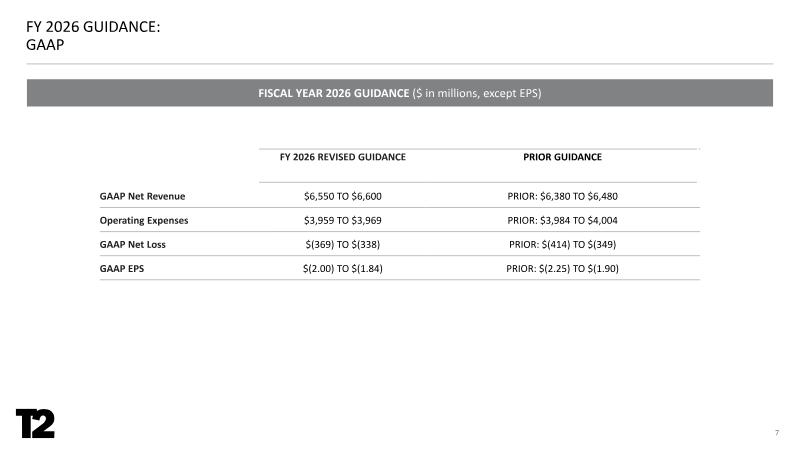The width and height of the screenshot is (800, 450).
Task: Click the GAAP Net Loss row label
Action: click(x=133, y=244)
